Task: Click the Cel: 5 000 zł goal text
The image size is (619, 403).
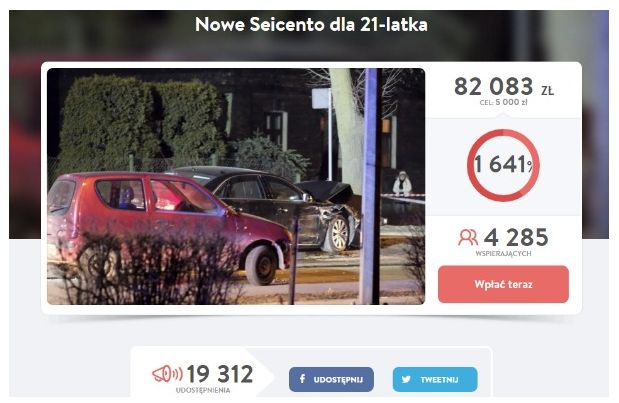Action: coord(503,102)
